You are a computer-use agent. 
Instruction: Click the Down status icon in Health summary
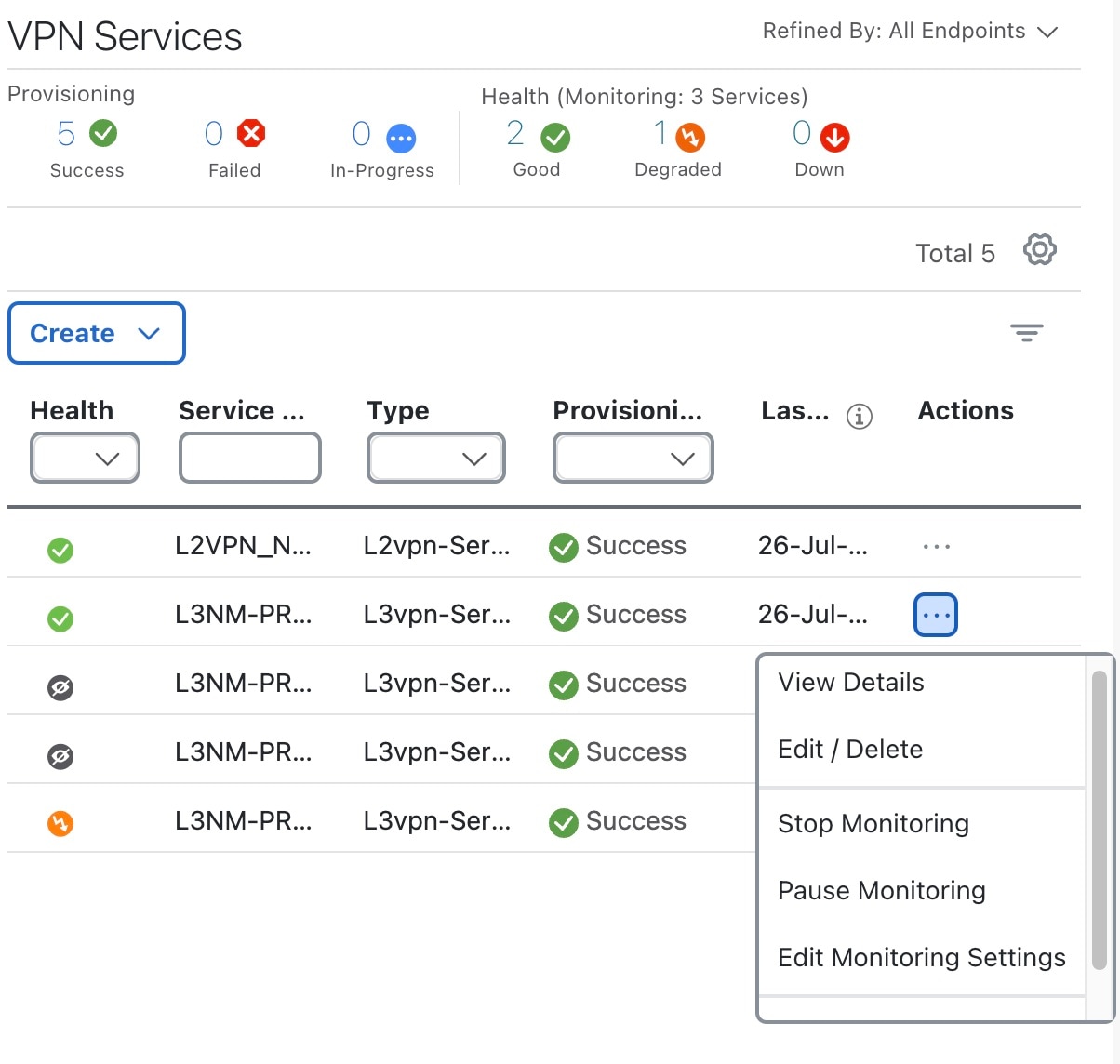835,137
